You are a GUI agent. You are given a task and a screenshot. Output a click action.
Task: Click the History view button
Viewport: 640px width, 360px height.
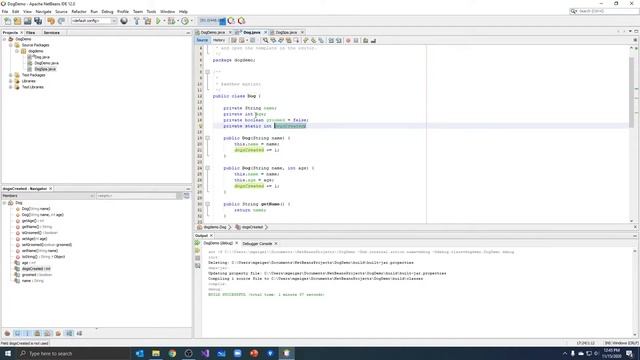point(219,40)
